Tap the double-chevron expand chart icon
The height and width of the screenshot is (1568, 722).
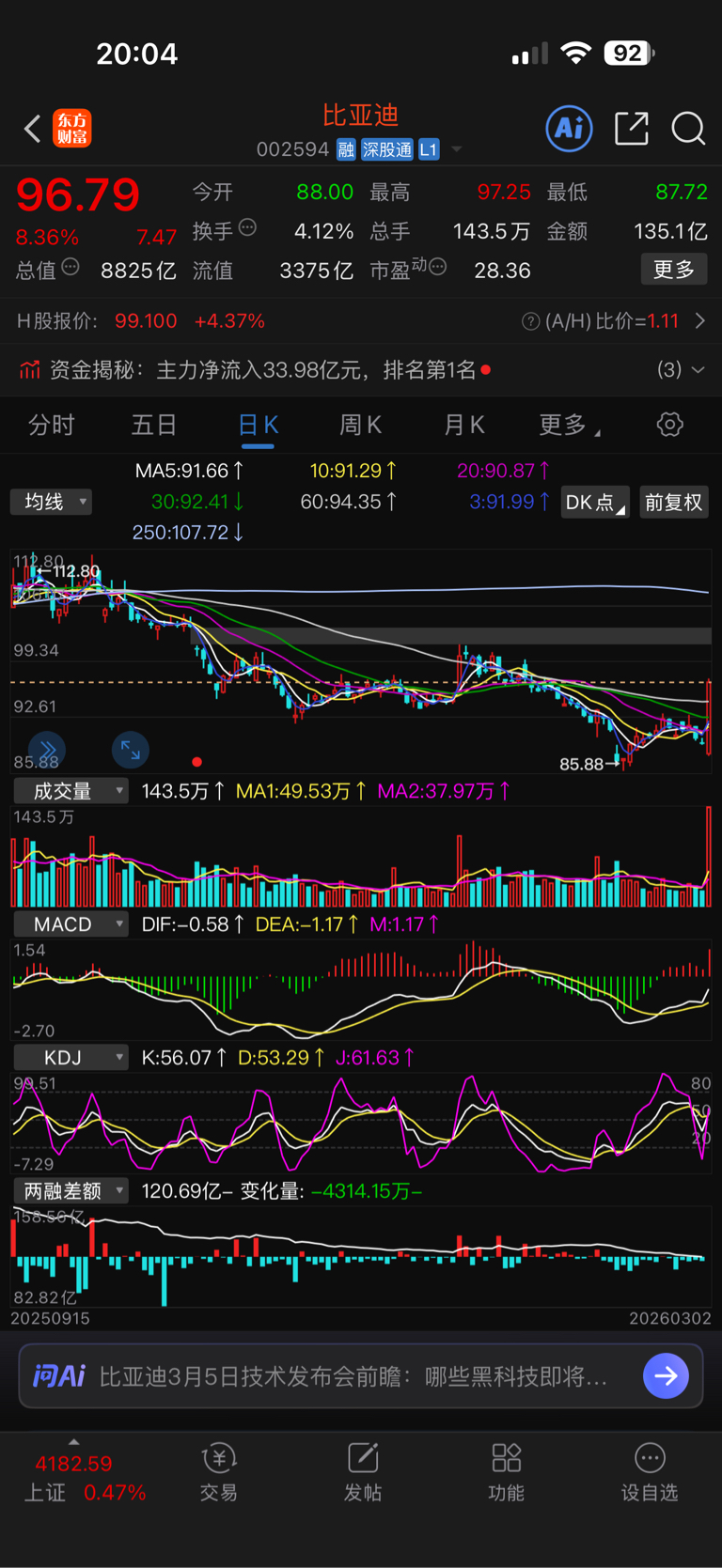coord(47,749)
